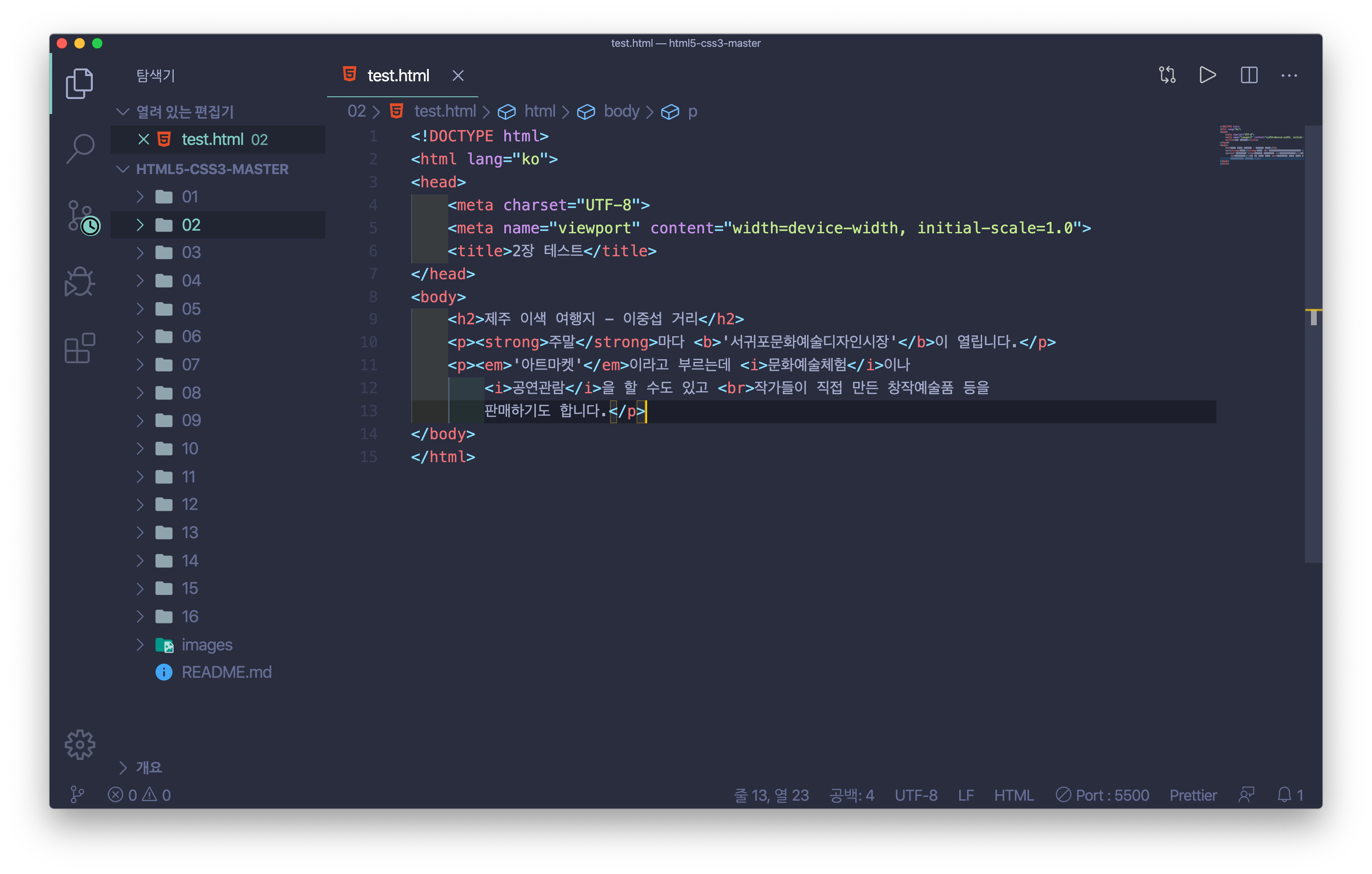Click the code minimap preview
This screenshot has width=1372, height=874.
(x=1260, y=145)
